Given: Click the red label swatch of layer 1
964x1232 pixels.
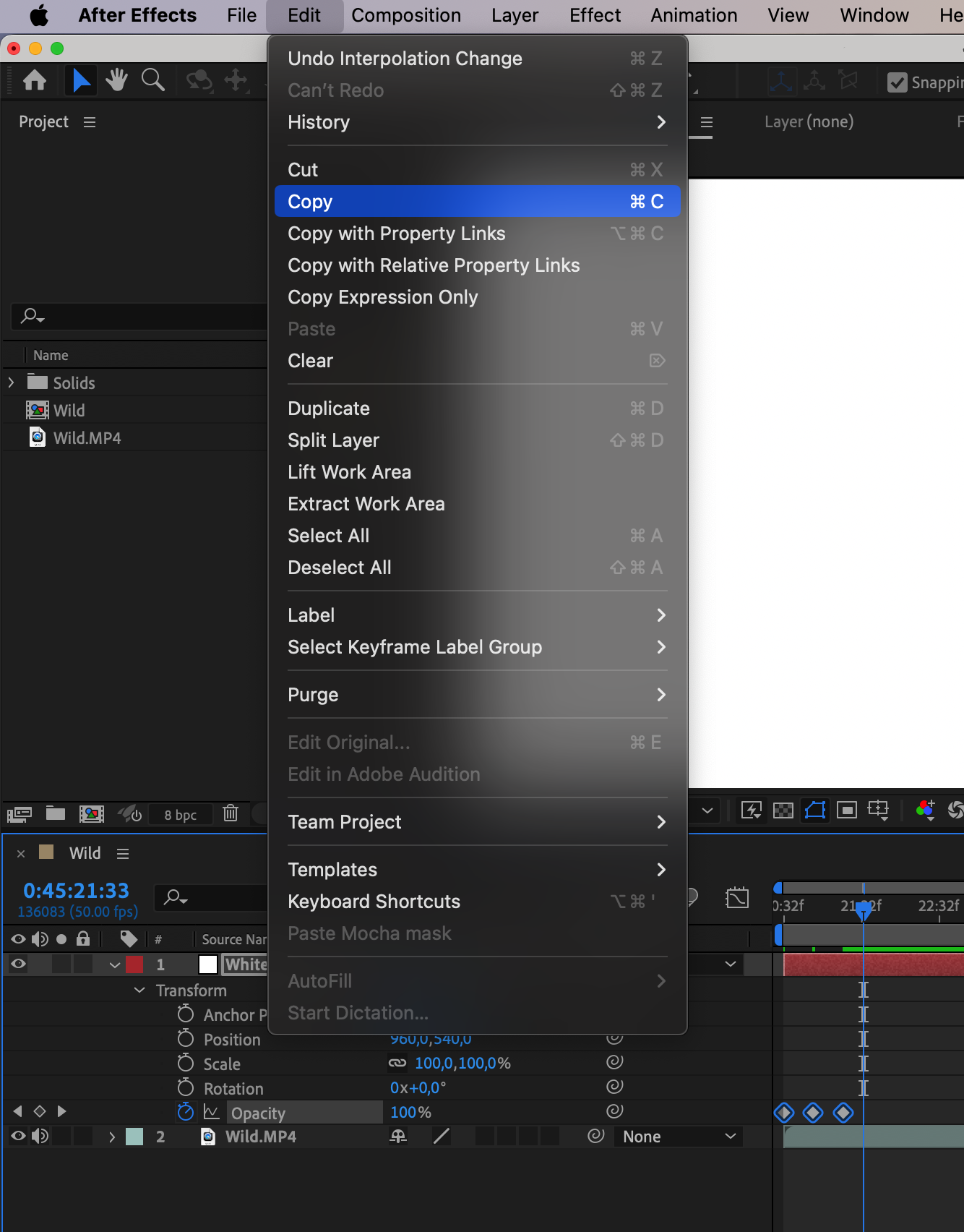Looking at the screenshot, I should 134,964.
